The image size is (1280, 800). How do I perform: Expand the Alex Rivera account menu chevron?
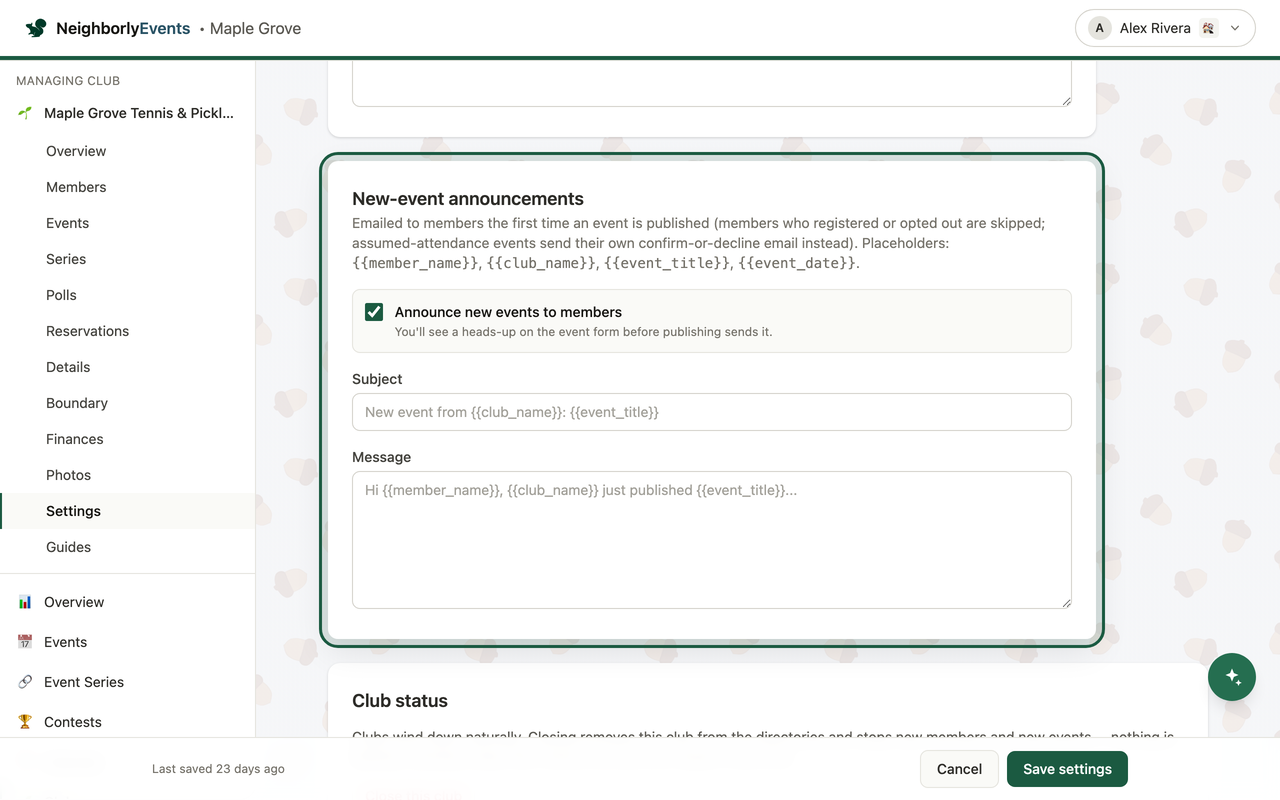click(x=1235, y=28)
